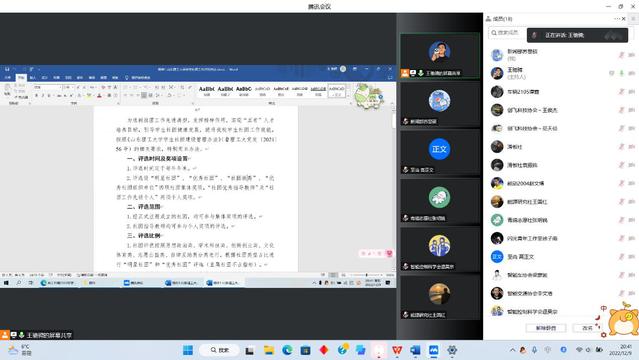Open the microphone tray indicator
Image resolution: width=639 pixels, height=360 pixels.
[535, 350]
